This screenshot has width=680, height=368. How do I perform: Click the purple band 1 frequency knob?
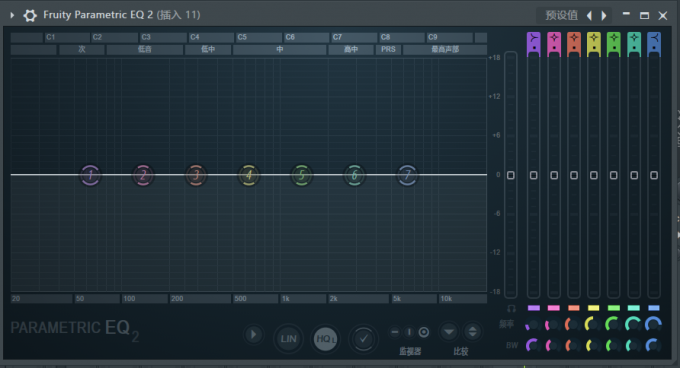pos(533,325)
